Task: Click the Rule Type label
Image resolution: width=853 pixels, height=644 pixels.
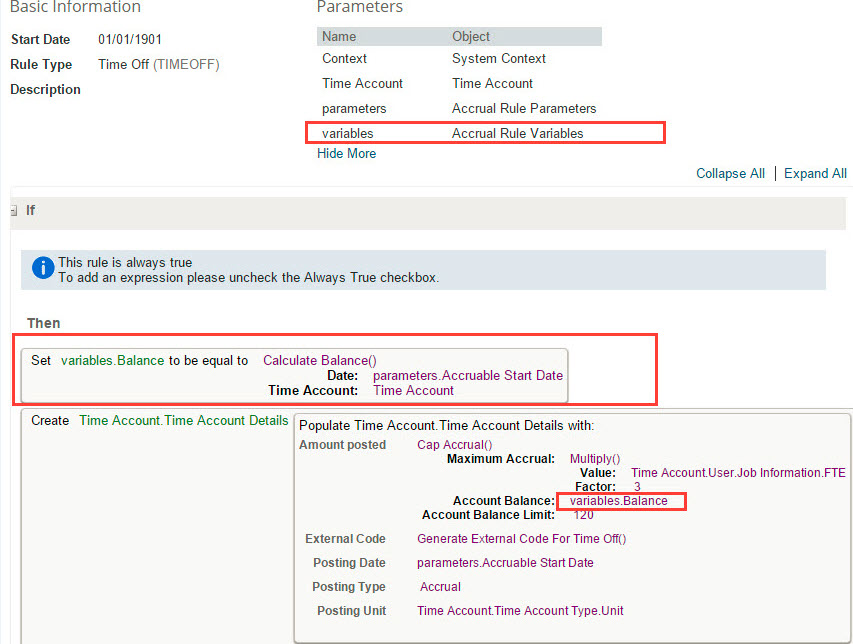Action: 41,64
